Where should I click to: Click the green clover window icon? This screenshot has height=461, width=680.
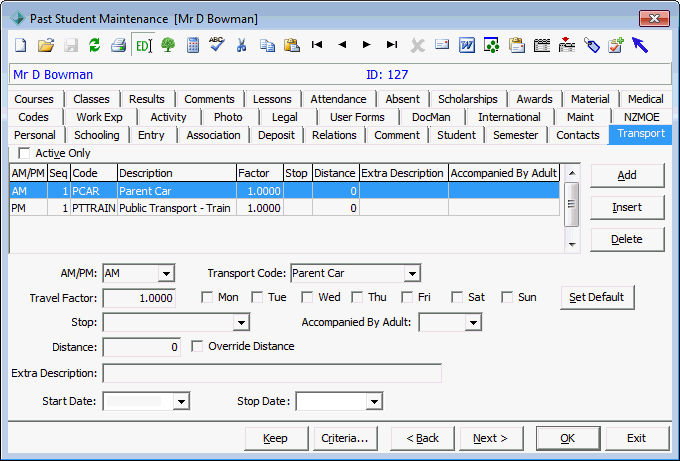[x=491, y=45]
